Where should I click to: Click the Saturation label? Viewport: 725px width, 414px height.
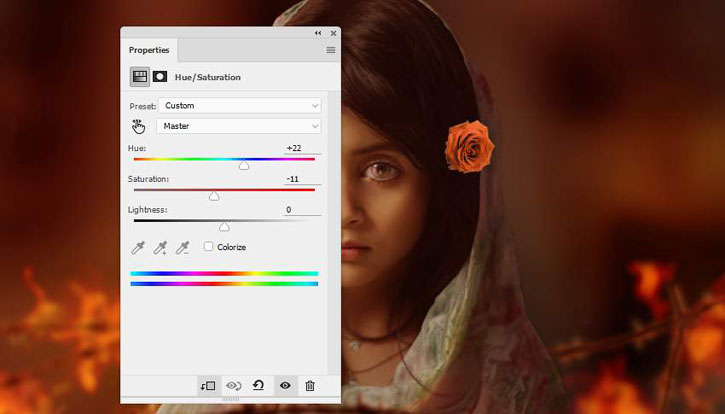click(x=148, y=179)
